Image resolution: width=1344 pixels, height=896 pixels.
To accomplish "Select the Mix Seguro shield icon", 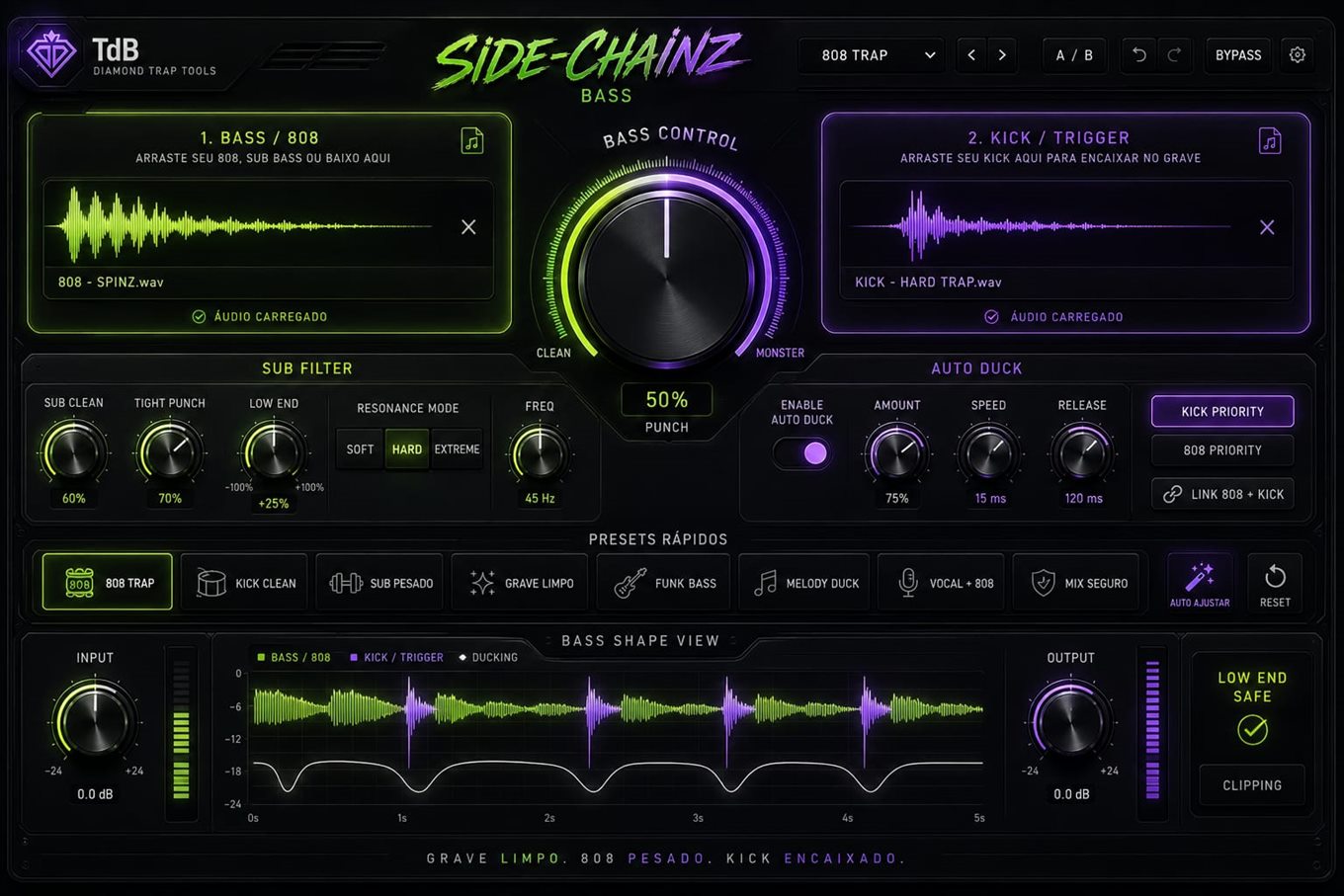I will pos(1043,583).
